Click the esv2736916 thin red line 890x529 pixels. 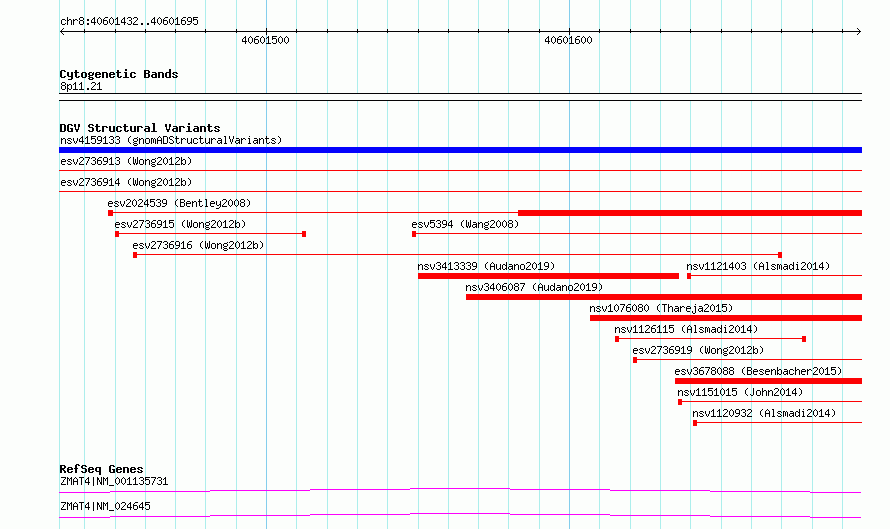(x=457, y=255)
